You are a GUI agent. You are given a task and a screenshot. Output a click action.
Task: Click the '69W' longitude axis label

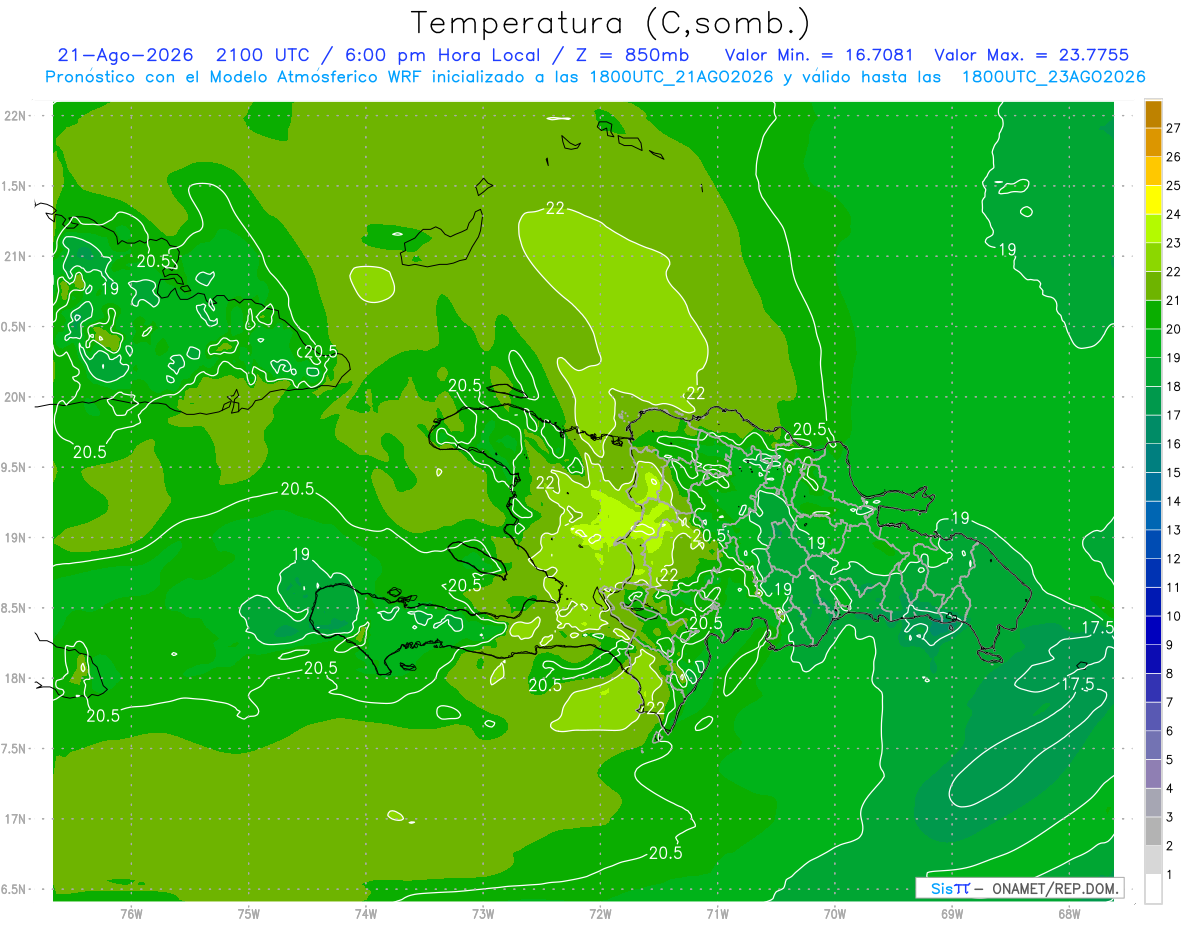click(x=952, y=914)
